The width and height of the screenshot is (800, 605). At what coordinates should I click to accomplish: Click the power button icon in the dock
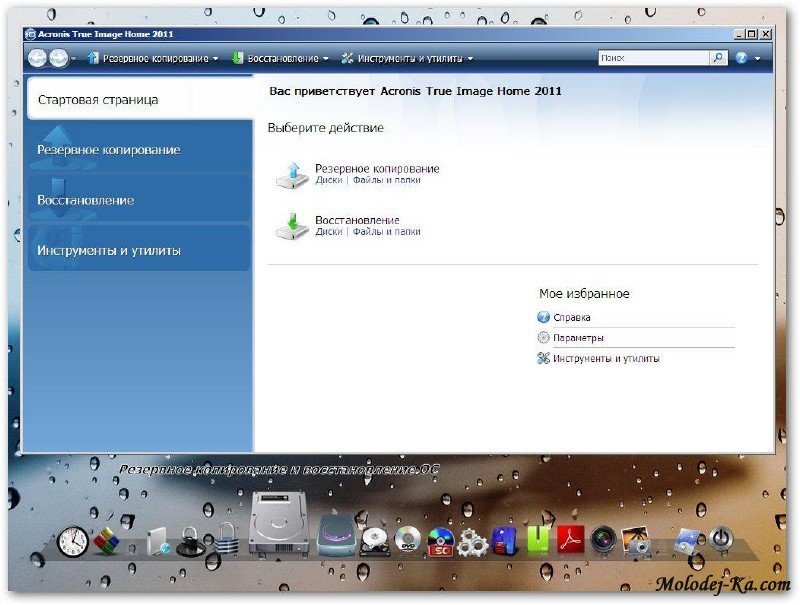click(721, 540)
